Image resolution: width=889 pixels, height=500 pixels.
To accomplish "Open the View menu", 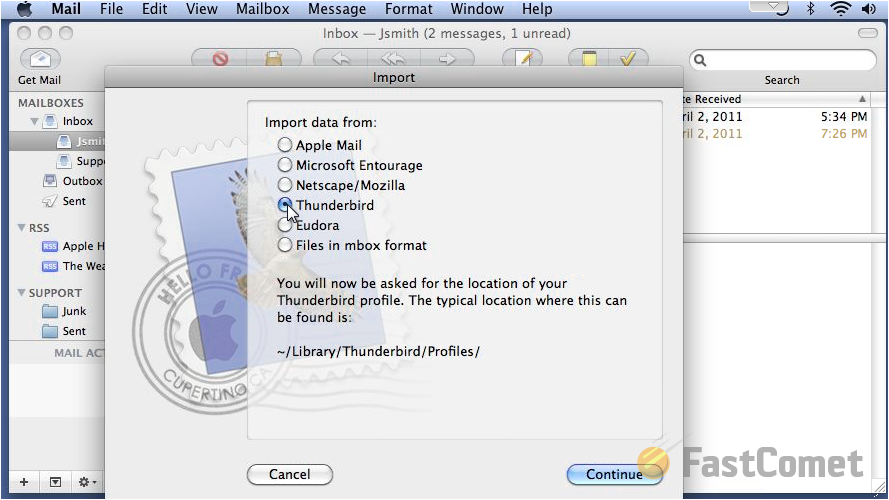I will (x=201, y=9).
